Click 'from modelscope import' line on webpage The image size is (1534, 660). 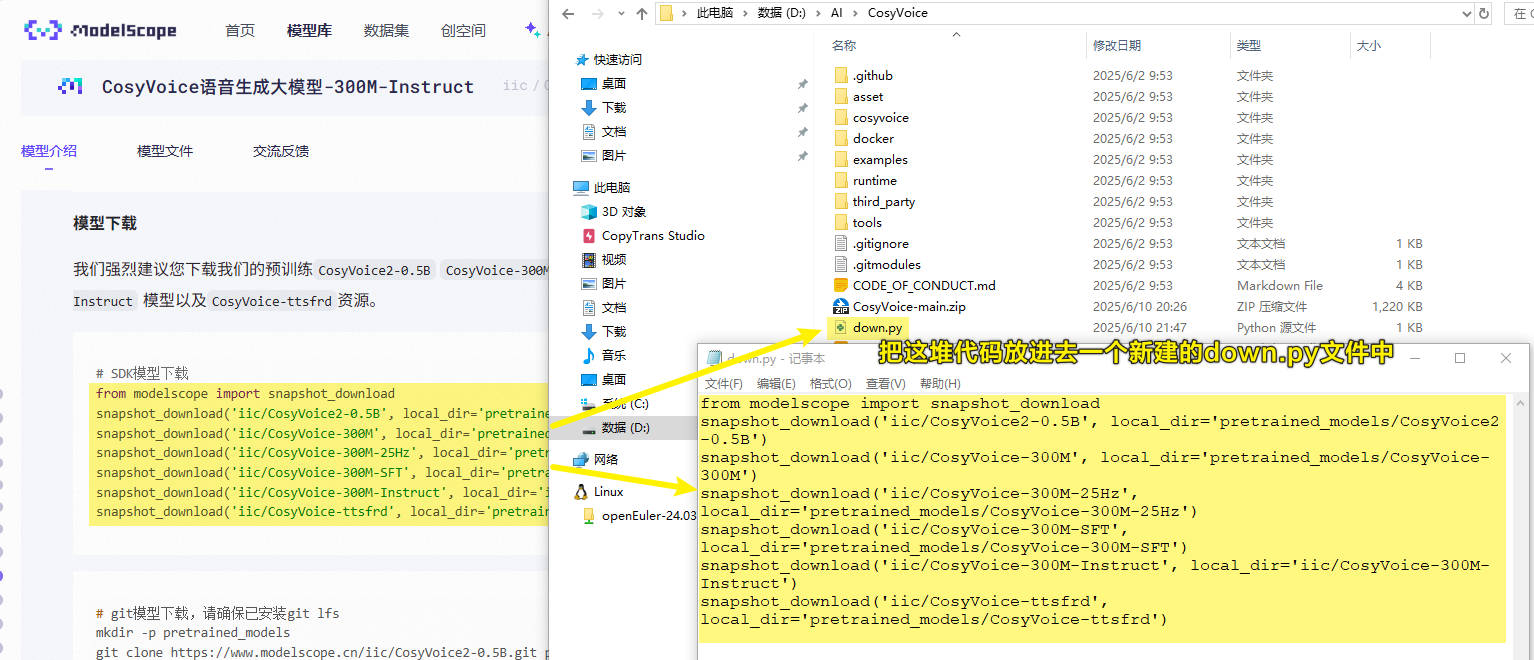246,394
